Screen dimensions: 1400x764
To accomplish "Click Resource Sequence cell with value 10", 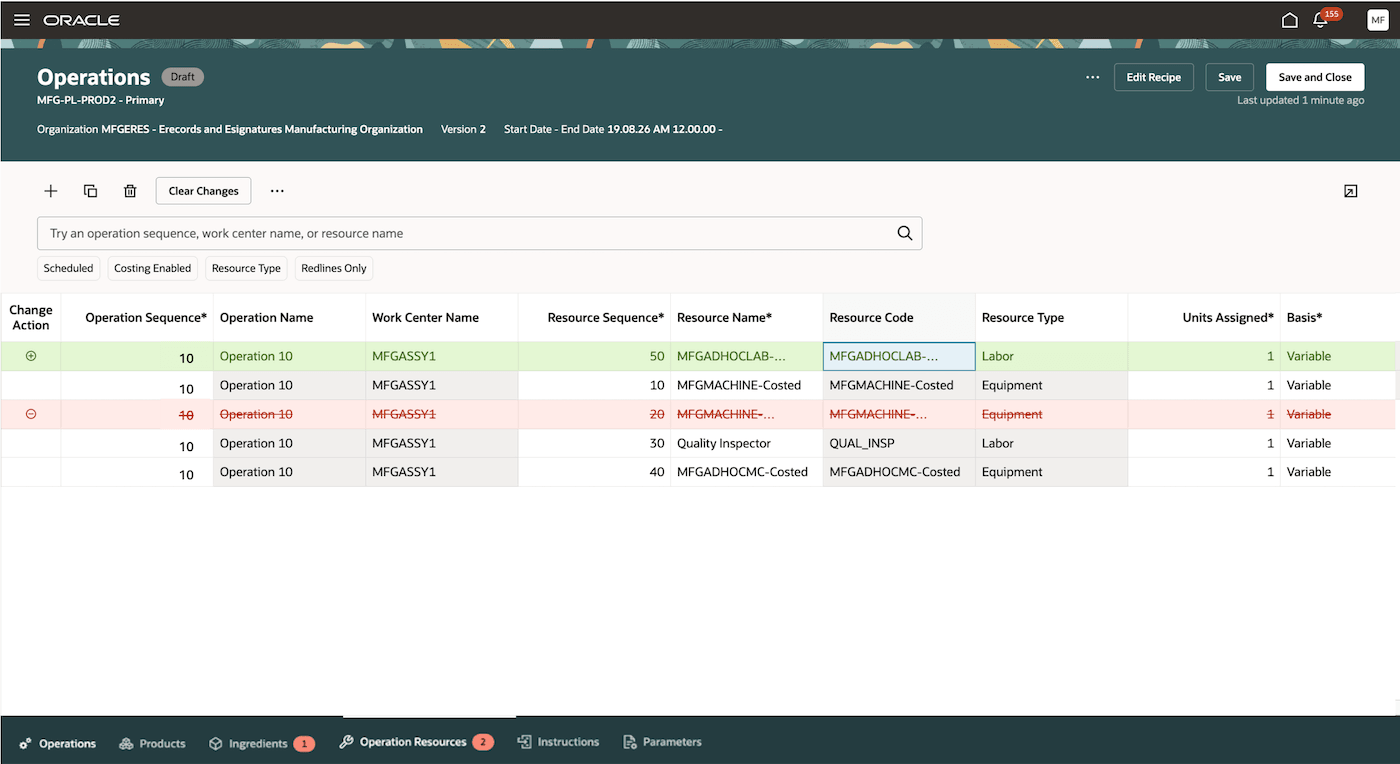I will click(x=594, y=385).
